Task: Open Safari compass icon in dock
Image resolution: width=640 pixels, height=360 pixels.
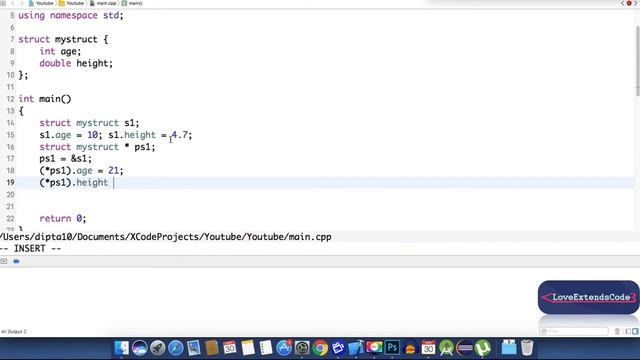Action: pyautogui.click(x=176, y=348)
